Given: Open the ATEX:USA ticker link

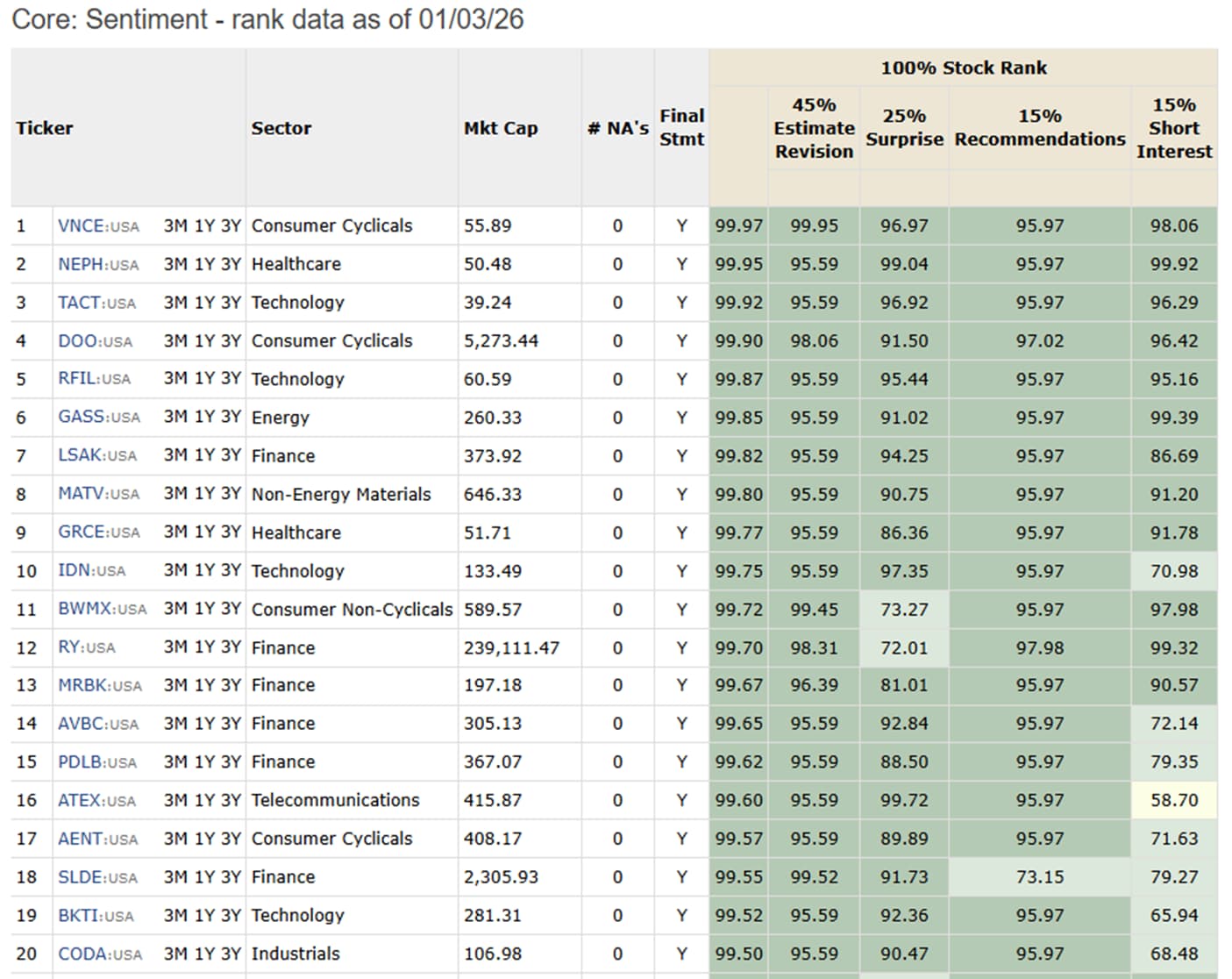Looking at the screenshot, I should (x=96, y=800).
